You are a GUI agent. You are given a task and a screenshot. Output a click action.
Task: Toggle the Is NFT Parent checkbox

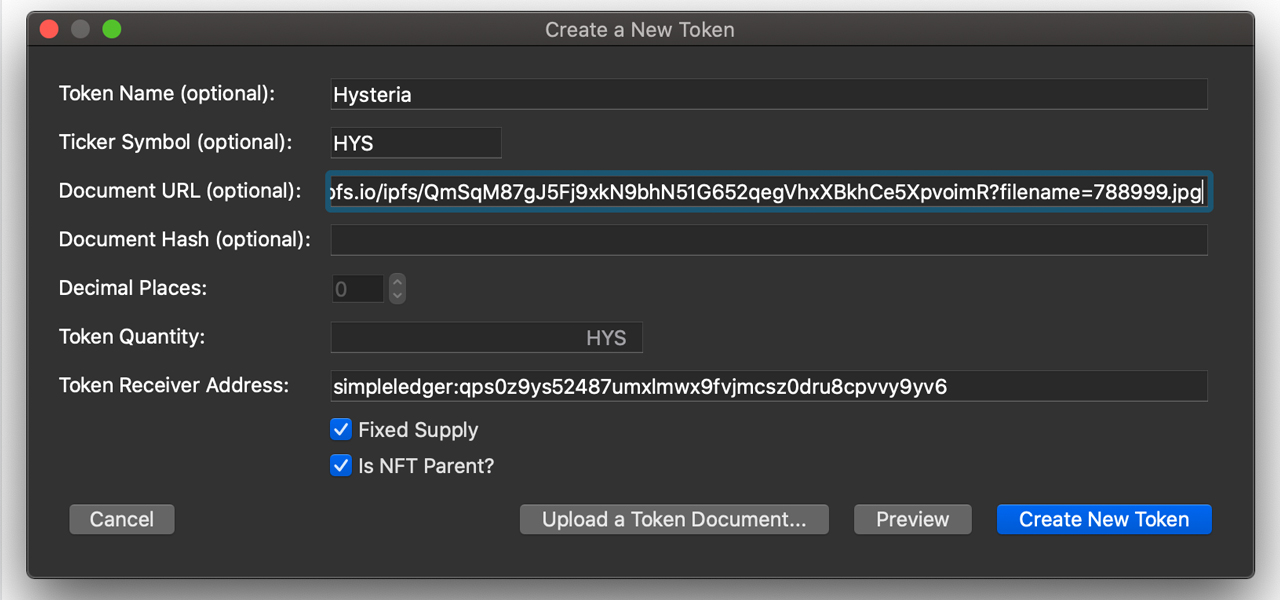(341, 466)
